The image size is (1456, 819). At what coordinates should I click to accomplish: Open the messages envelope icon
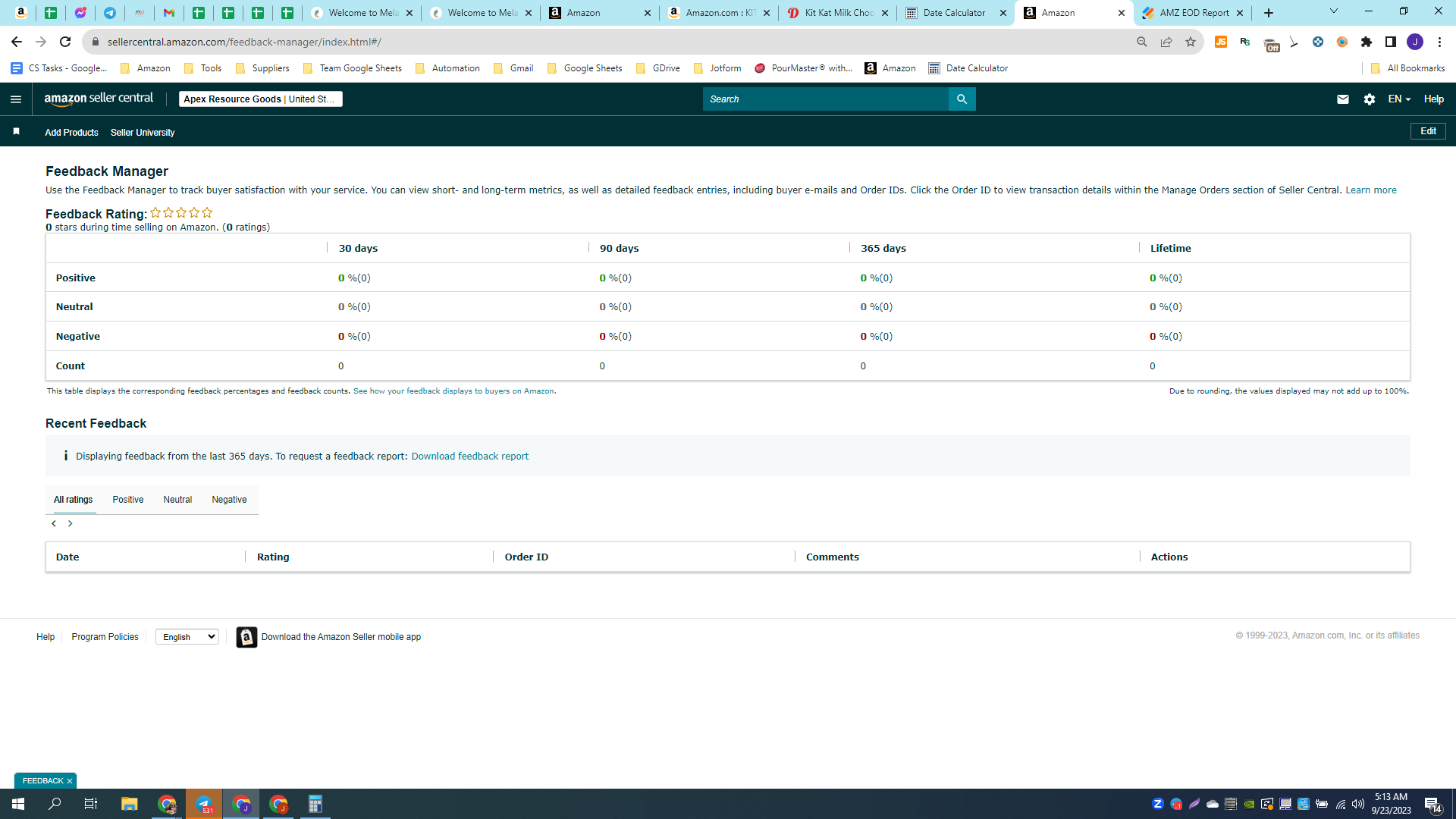(x=1343, y=99)
